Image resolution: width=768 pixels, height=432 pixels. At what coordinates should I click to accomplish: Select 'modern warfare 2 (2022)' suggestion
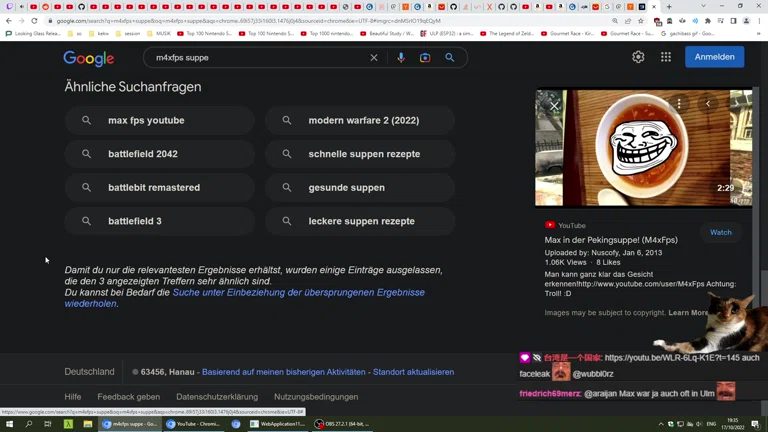tap(360, 120)
